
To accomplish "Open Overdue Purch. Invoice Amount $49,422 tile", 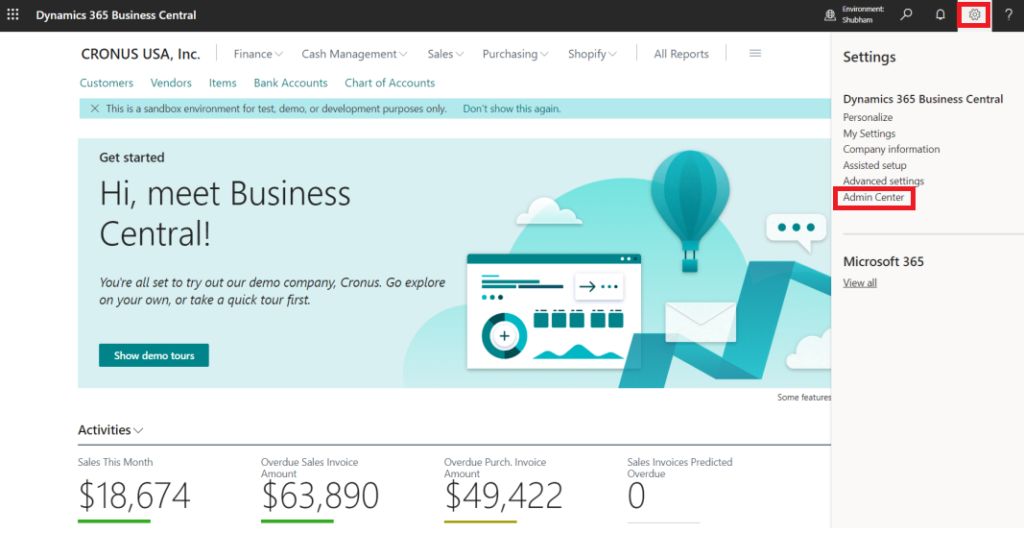I will pyautogui.click(x=503, y=490).
